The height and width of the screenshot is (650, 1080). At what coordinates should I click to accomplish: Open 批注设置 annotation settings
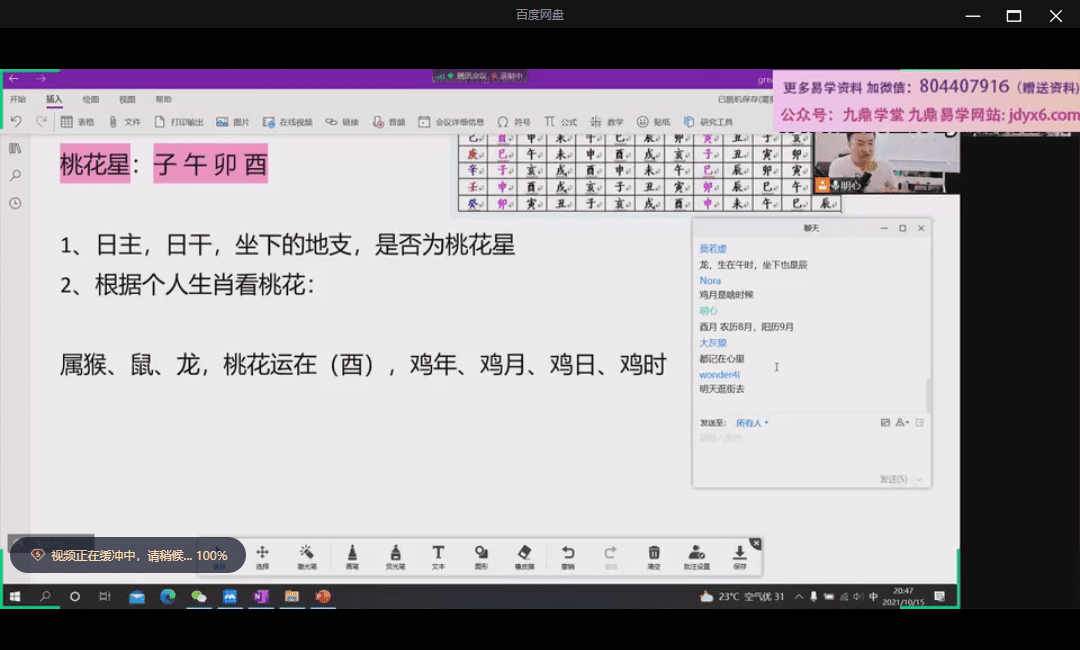tap(697, 556)
